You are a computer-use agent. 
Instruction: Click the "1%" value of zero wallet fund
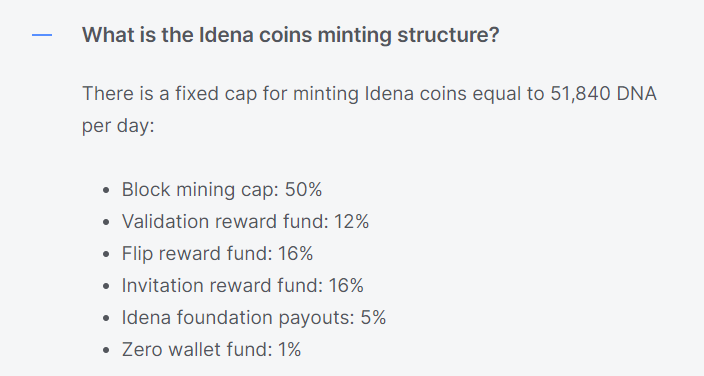click(289, 349)
